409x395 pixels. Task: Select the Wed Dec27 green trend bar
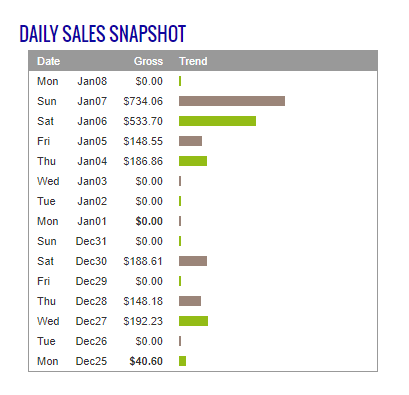pyautogui.click(x=193, y=321)
